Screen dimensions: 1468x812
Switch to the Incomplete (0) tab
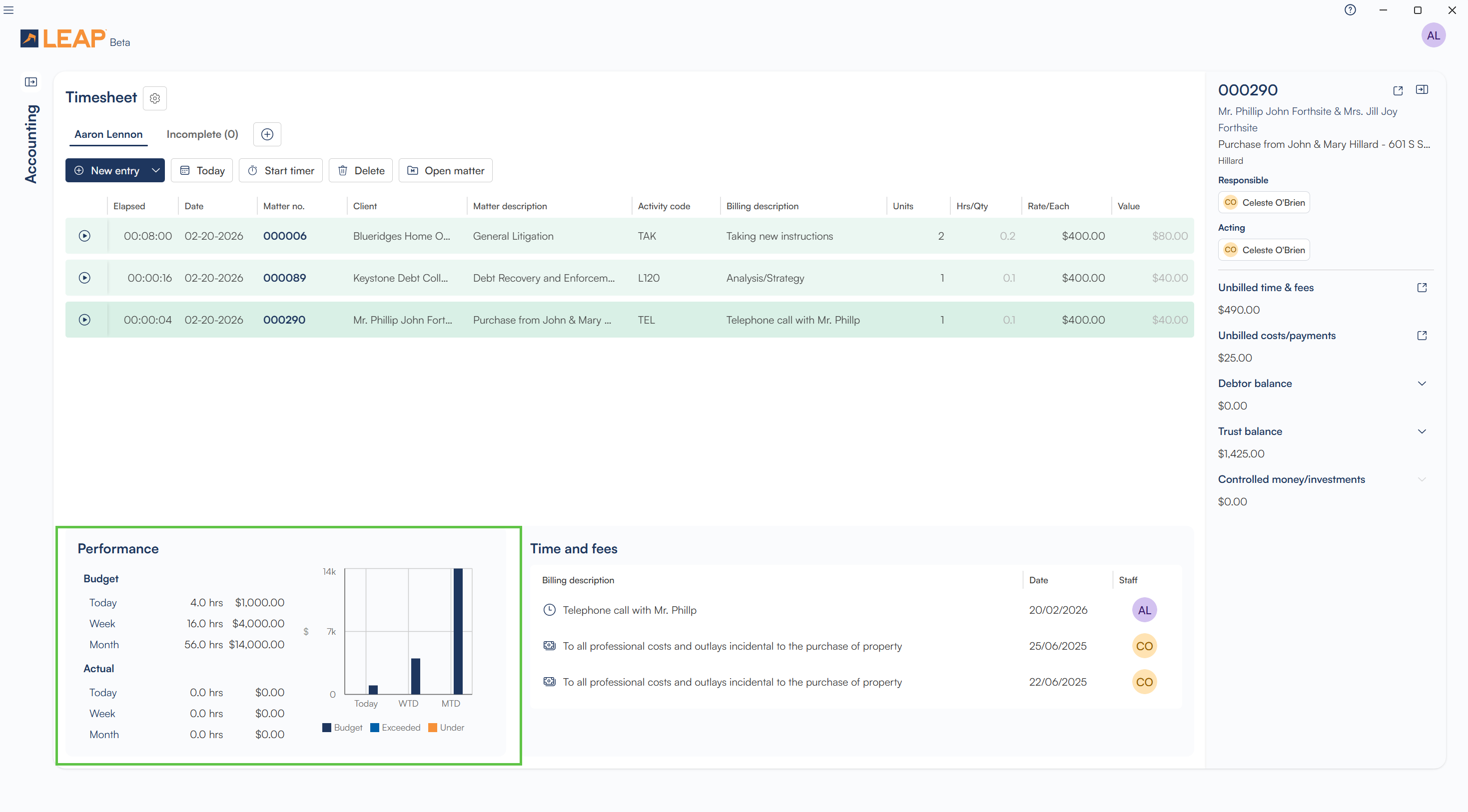pos(202,134)
